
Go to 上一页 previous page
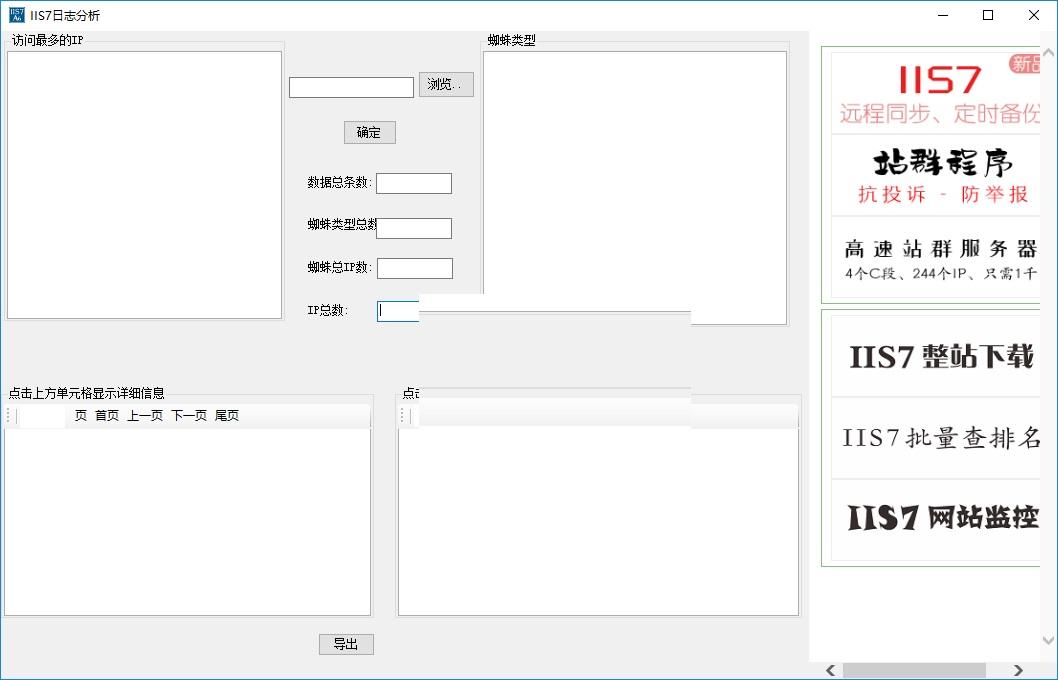coord(145,416)
